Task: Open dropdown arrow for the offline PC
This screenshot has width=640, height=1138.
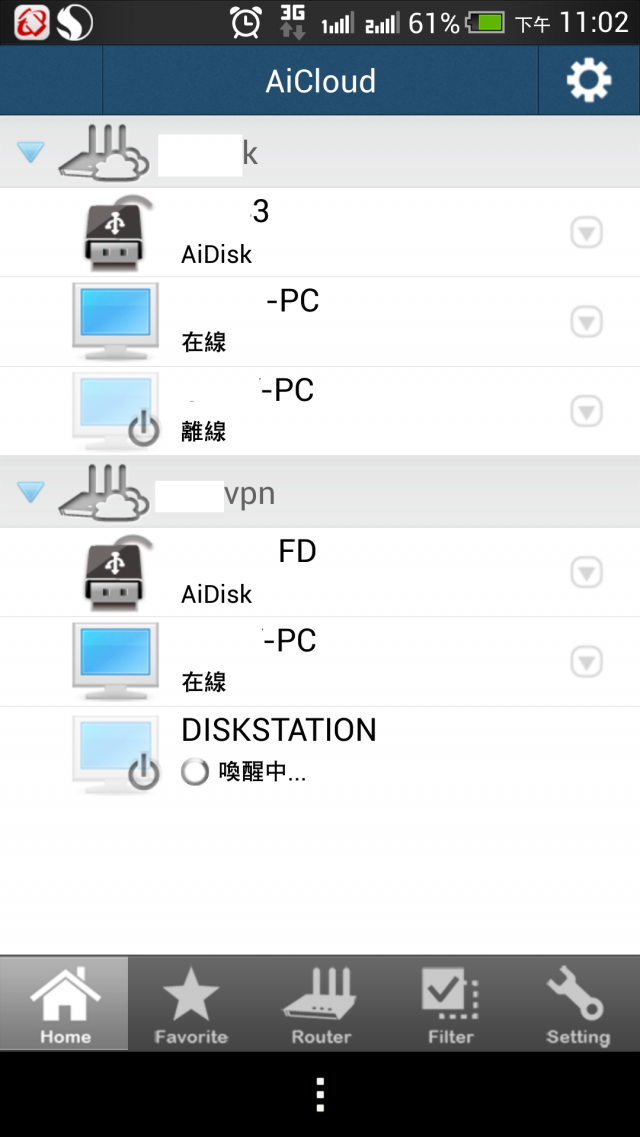Action: (x=586, y=412)
